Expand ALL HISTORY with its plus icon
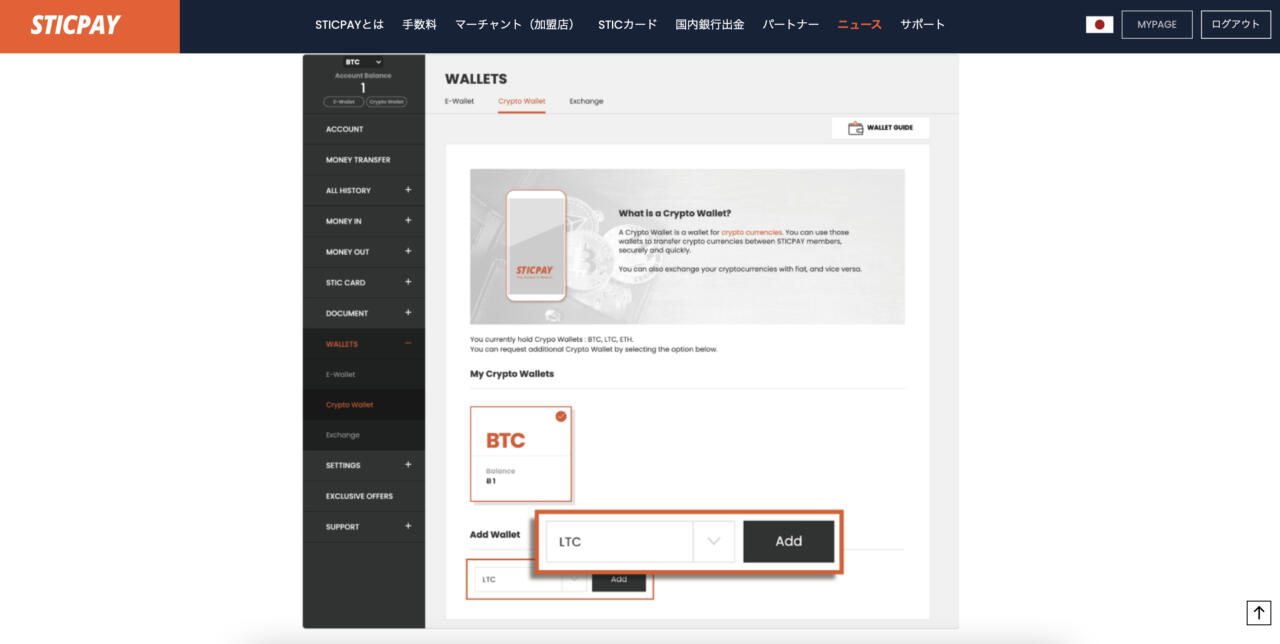Screen dimensions: 1280x644 pos(408,190)
